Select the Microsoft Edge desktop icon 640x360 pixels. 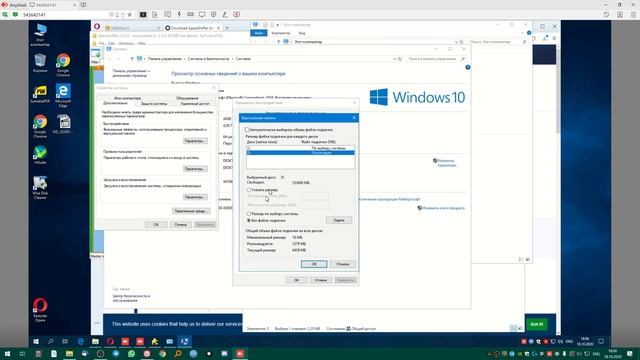click(x=63, y=95)
